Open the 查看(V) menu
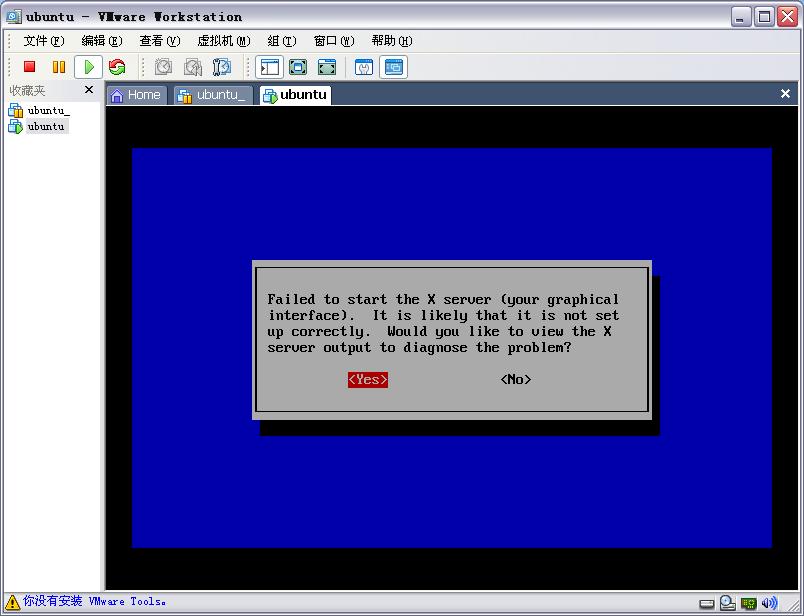The height and width of the screenshot is (616, 804). [x=159, y=41]
